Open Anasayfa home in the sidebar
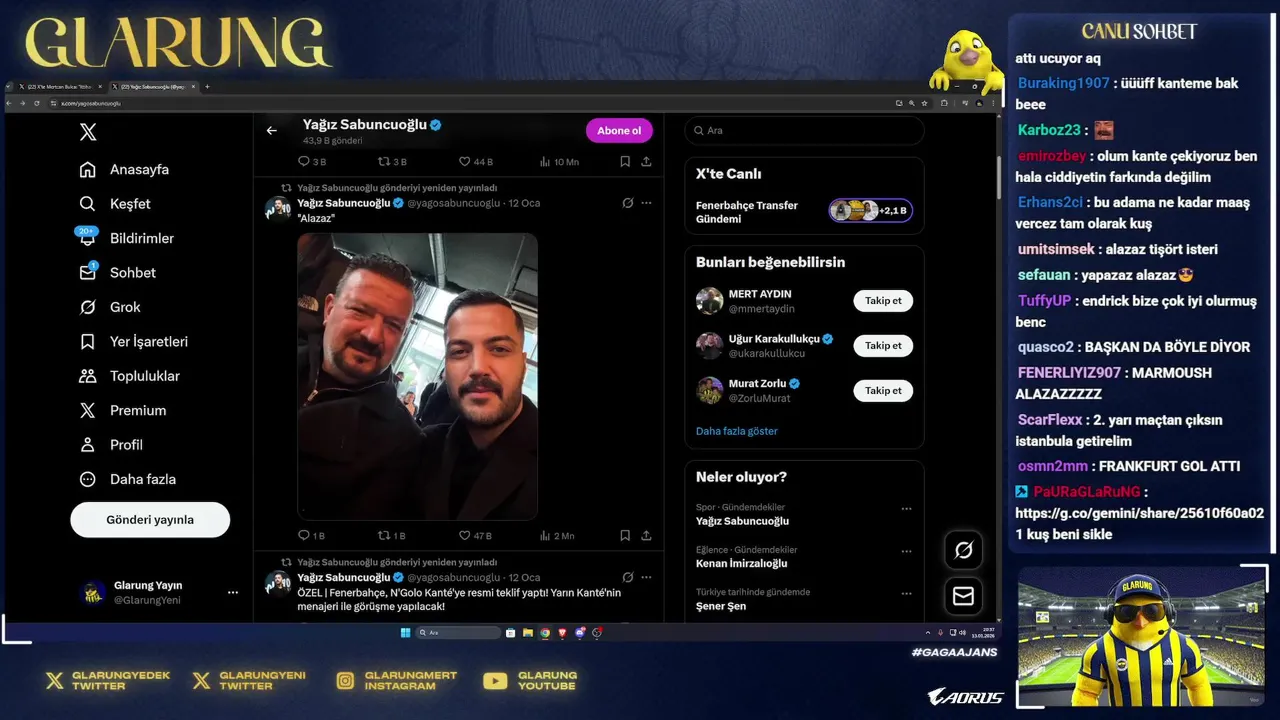Screen dimensions: 1280x720 pyautogui.click(x=125, y=169)
